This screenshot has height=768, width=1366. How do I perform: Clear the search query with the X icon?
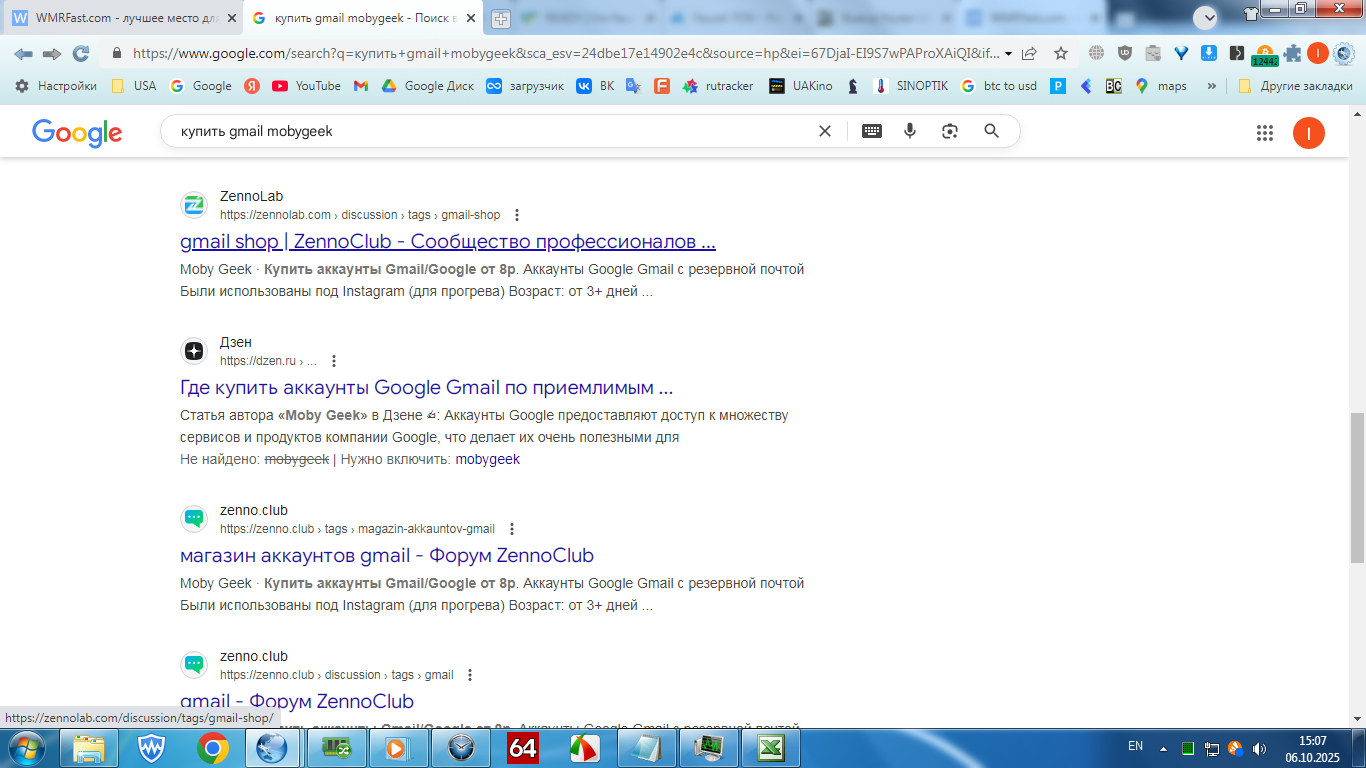tap(825, 131)
